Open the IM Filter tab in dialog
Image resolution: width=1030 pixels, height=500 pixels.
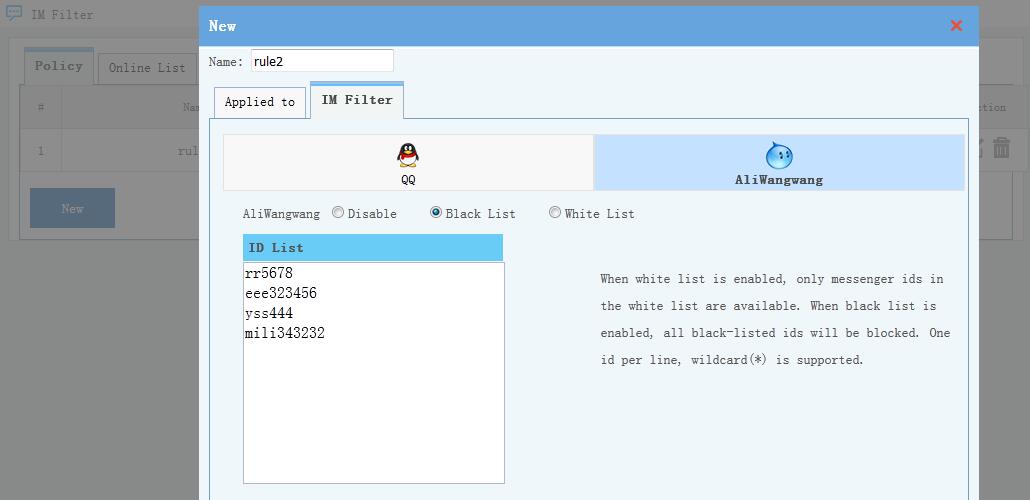(357, 101)
